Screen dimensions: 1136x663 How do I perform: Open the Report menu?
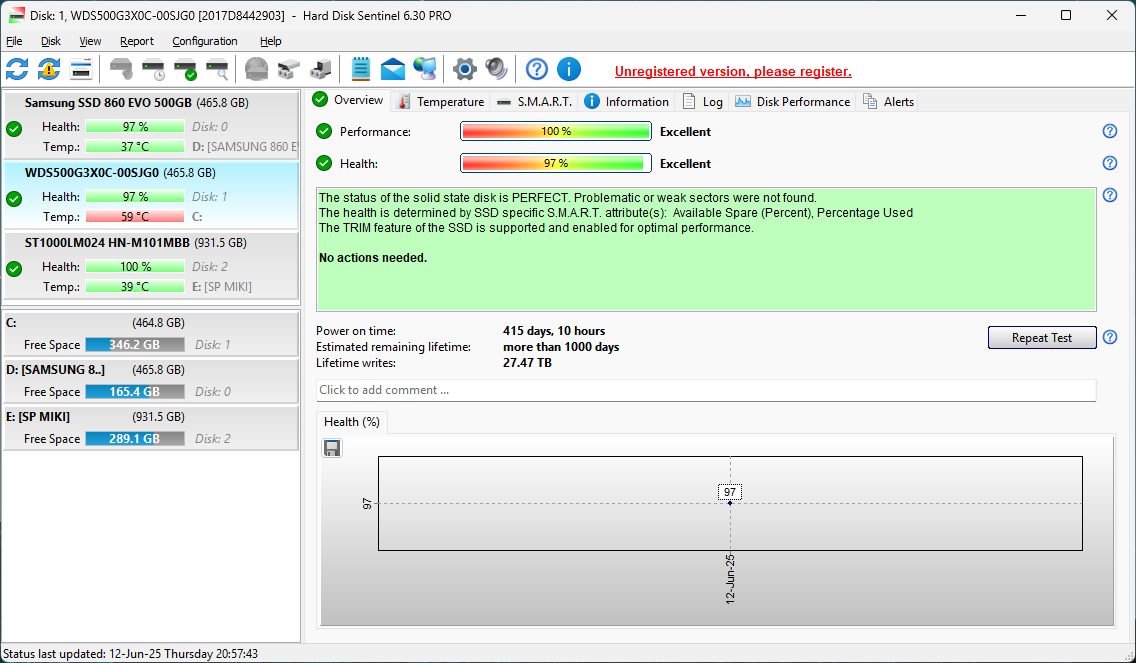(x=137, y=41)
